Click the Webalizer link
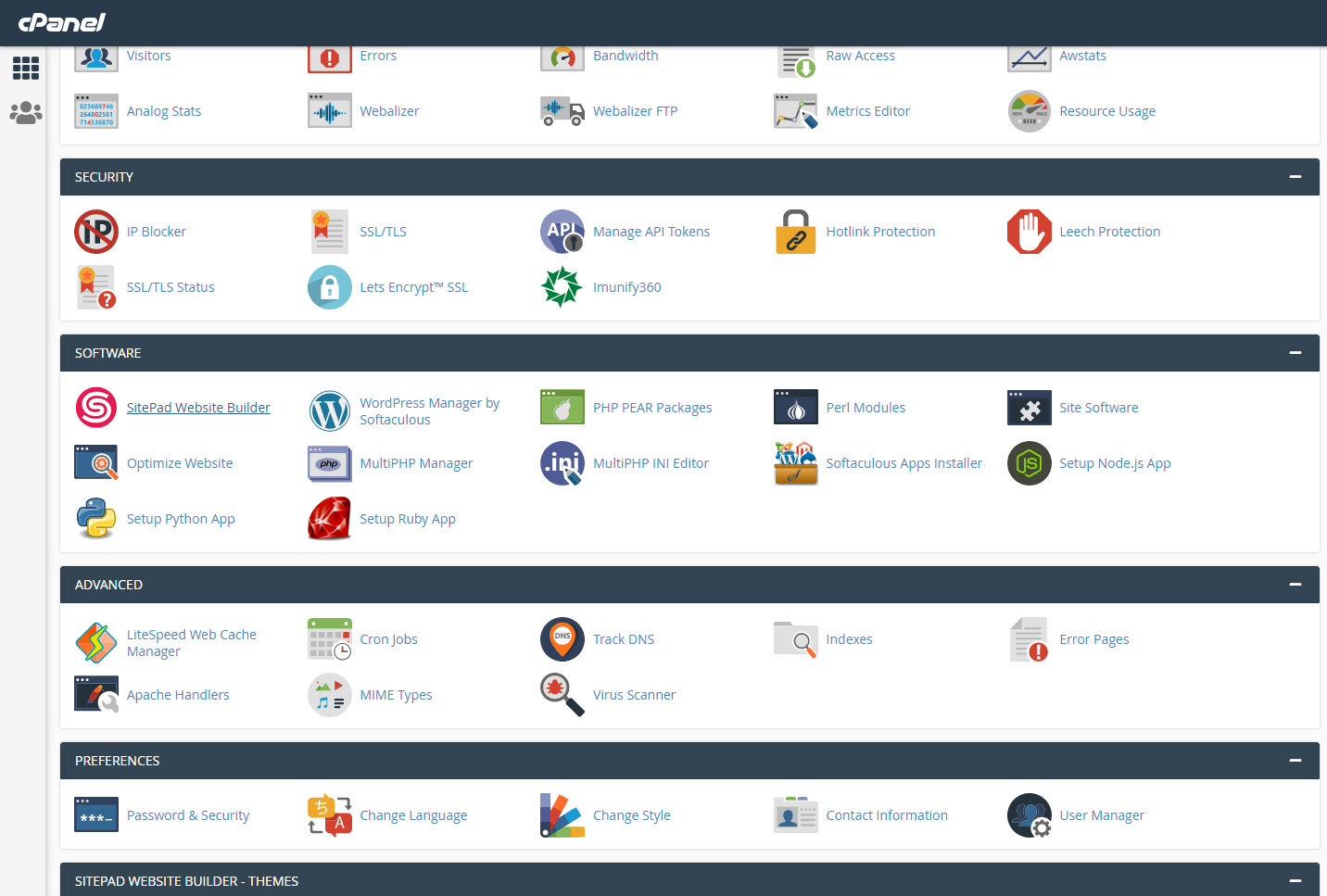The height and width of the screenshot is (896, 1327). [389, 111]
